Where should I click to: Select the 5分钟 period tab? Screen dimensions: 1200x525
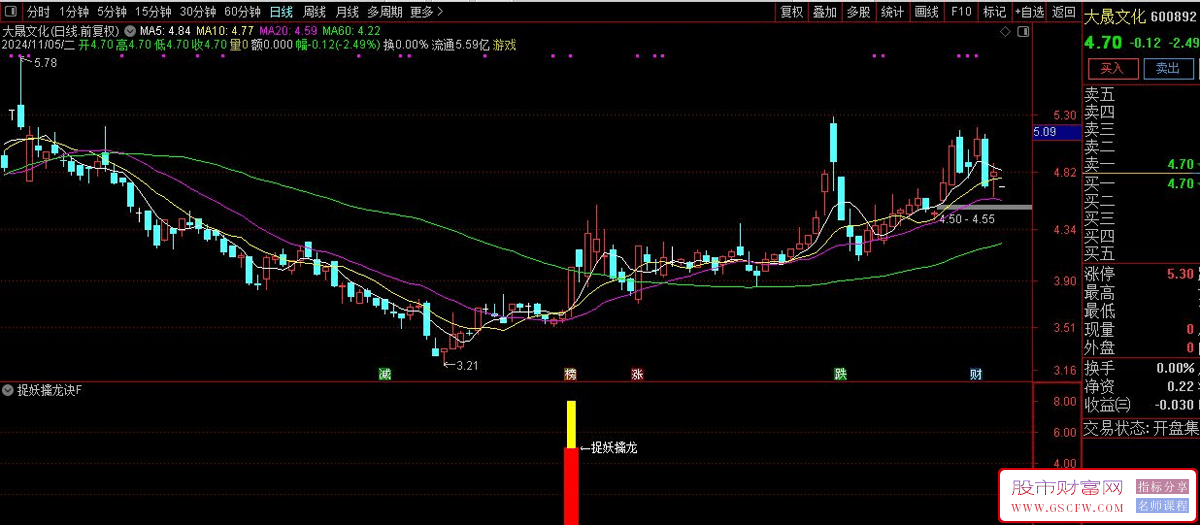(112, 12)
